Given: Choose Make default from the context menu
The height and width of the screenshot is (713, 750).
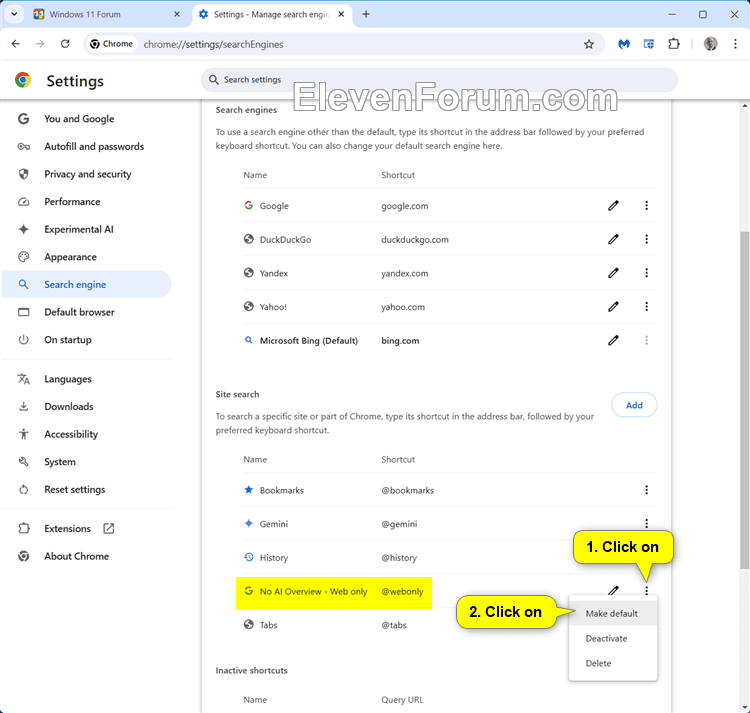Looking at the screenshot, I should pyautogui.click(x=613, y=614).
